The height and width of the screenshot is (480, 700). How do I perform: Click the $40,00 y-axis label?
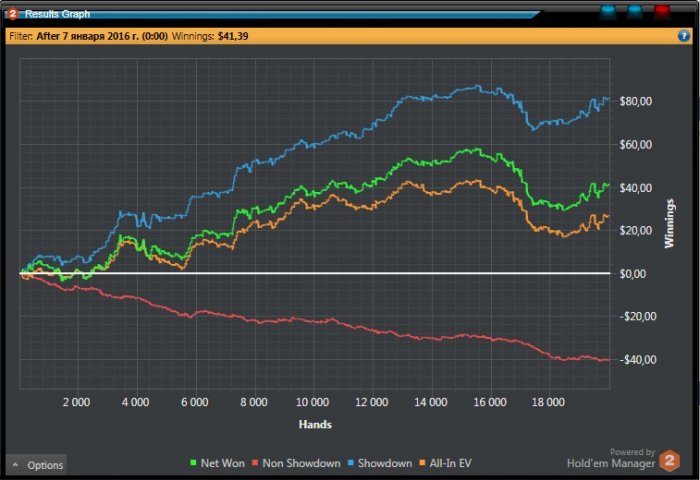tap(635, 188)
